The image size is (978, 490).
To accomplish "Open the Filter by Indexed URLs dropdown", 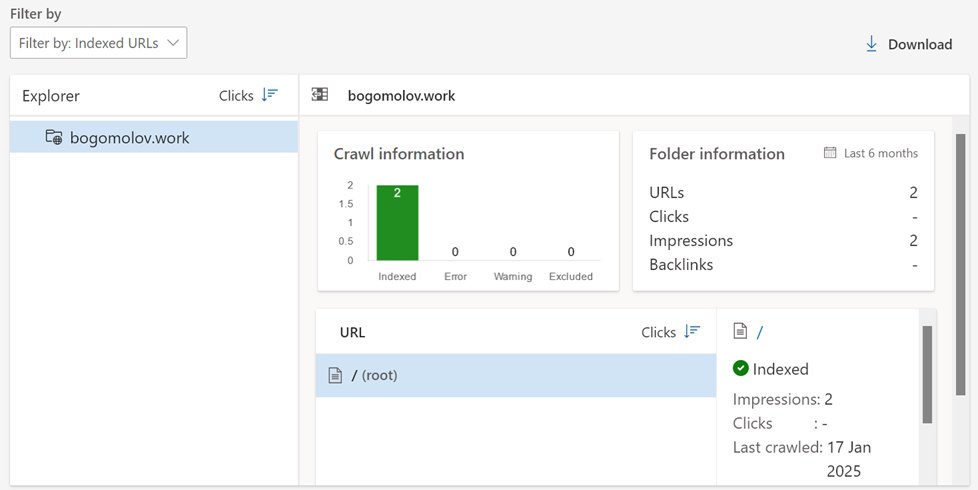I will [x=98, y=43].
